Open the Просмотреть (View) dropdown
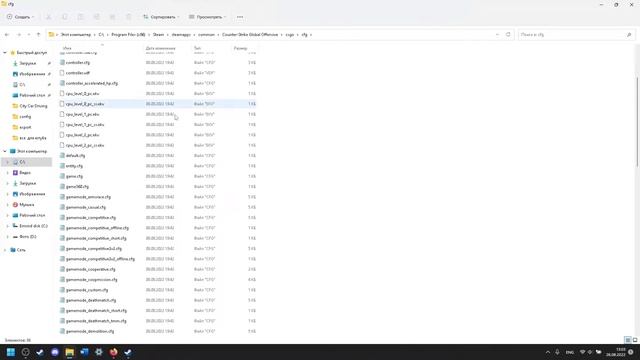The image size is (640, 360). [x=207, y=17]
